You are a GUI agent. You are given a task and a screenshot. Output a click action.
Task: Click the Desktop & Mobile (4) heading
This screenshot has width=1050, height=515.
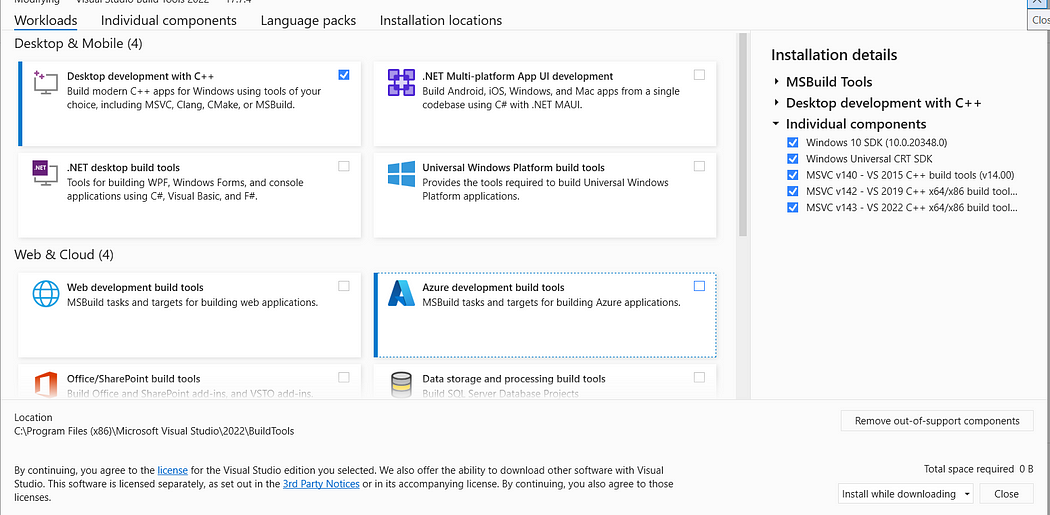click(78, 44)
